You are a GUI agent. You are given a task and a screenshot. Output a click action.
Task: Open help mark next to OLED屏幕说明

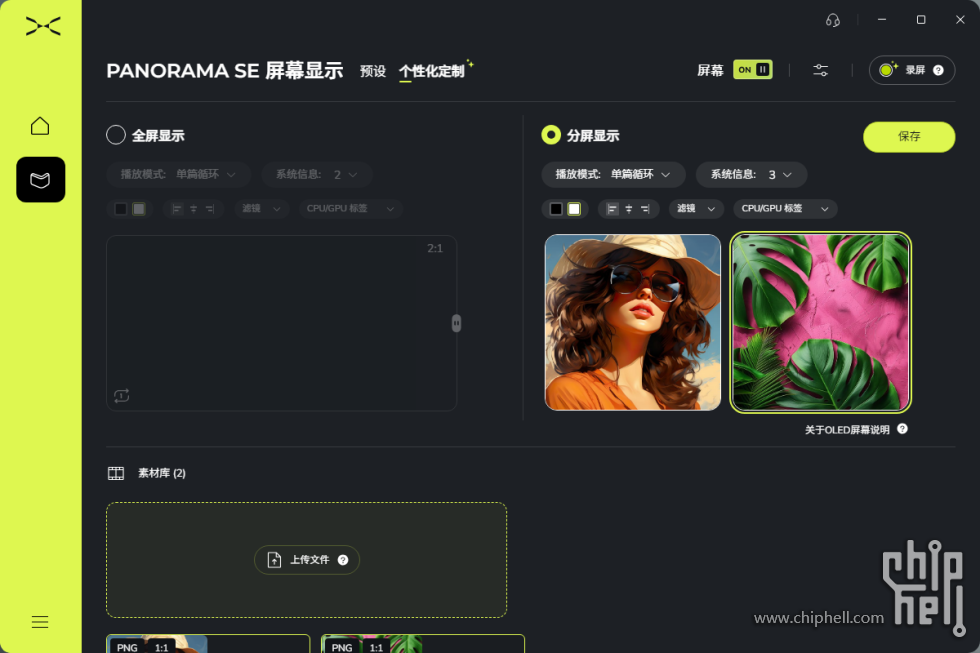pyautogui.click(x=902, y=429)
